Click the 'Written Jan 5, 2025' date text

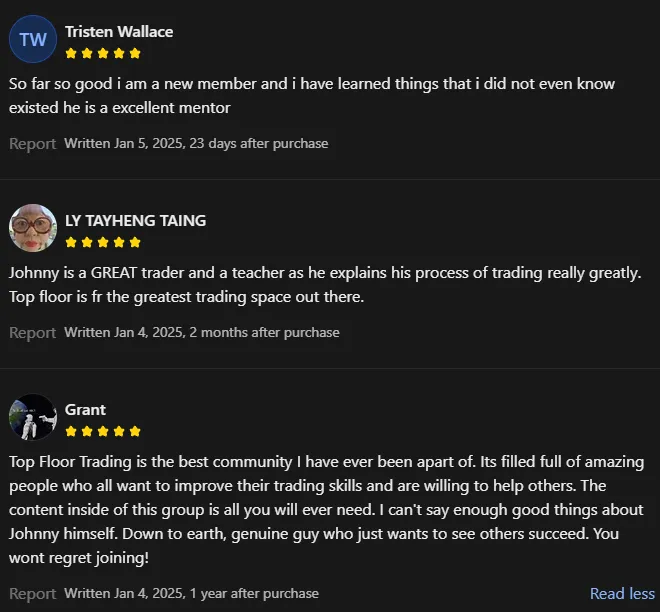click(123, 143)
